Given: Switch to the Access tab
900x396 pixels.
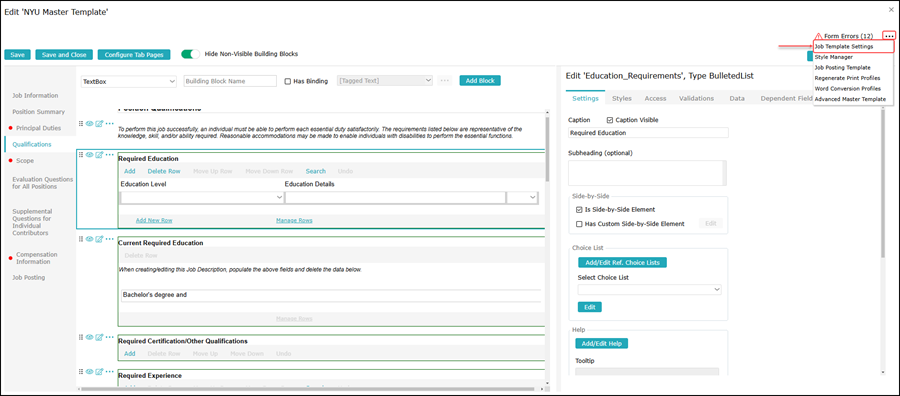Looking at the screenshot, I should 655,99.
